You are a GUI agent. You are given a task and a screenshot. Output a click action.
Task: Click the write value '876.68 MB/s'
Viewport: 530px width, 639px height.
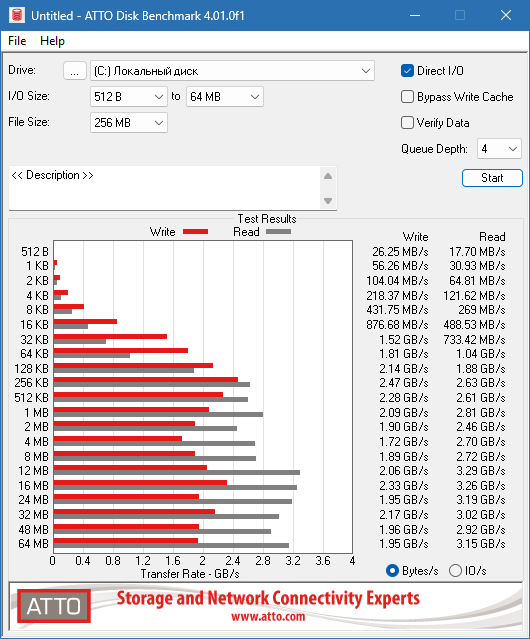click(397, 325)
